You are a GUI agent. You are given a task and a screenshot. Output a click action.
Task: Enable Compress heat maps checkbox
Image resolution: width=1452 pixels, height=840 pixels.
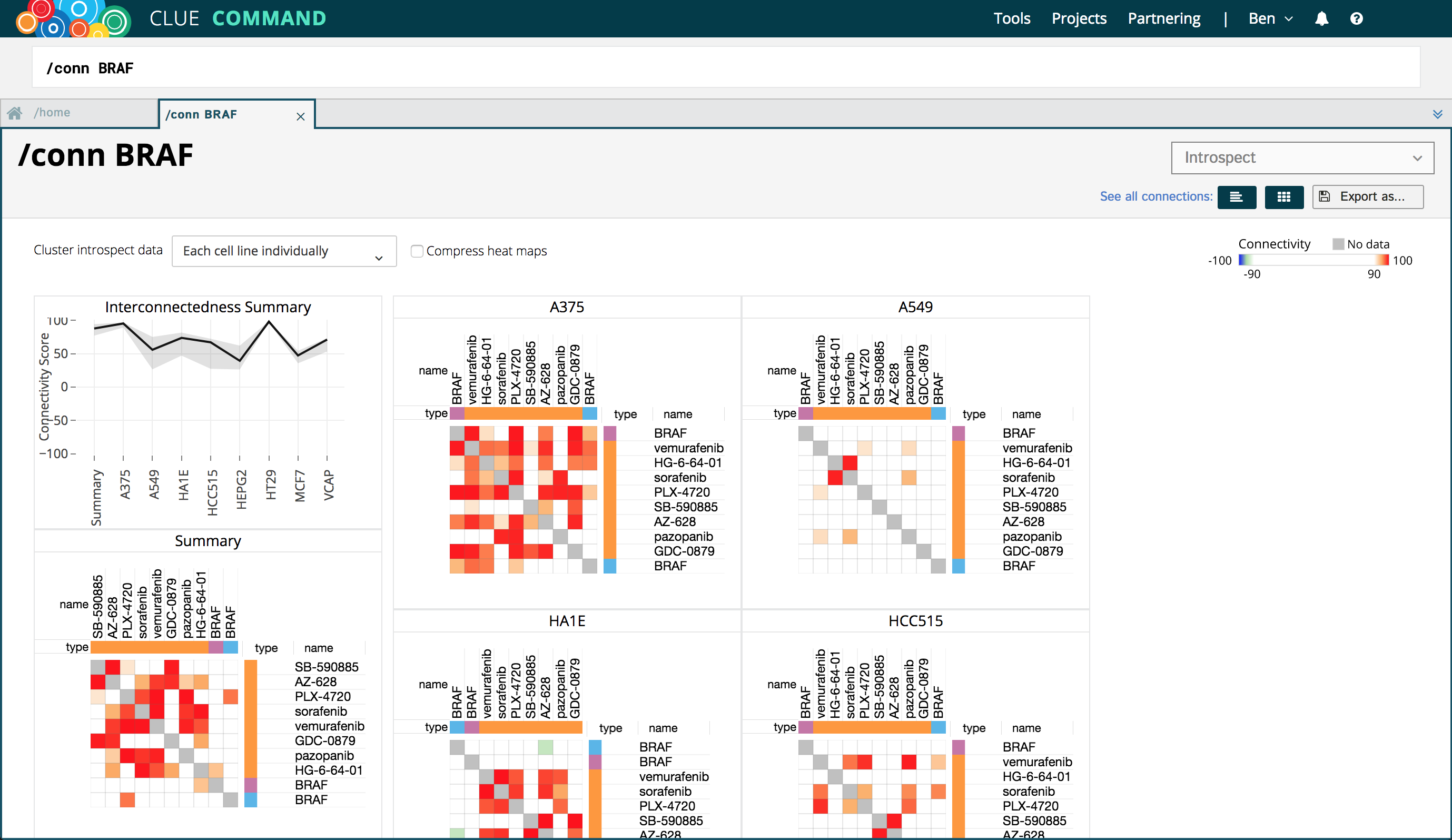[x=417, y=251]
